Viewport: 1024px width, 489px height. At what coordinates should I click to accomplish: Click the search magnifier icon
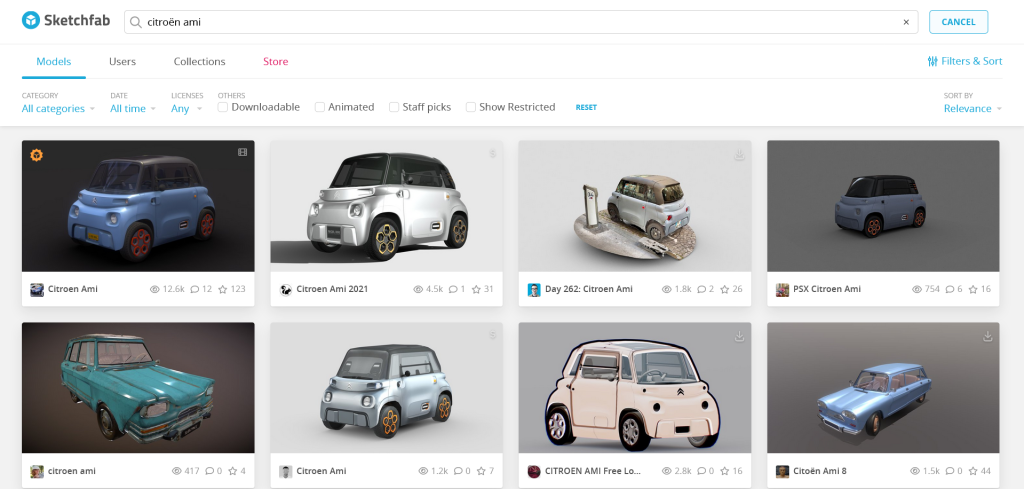135,22
